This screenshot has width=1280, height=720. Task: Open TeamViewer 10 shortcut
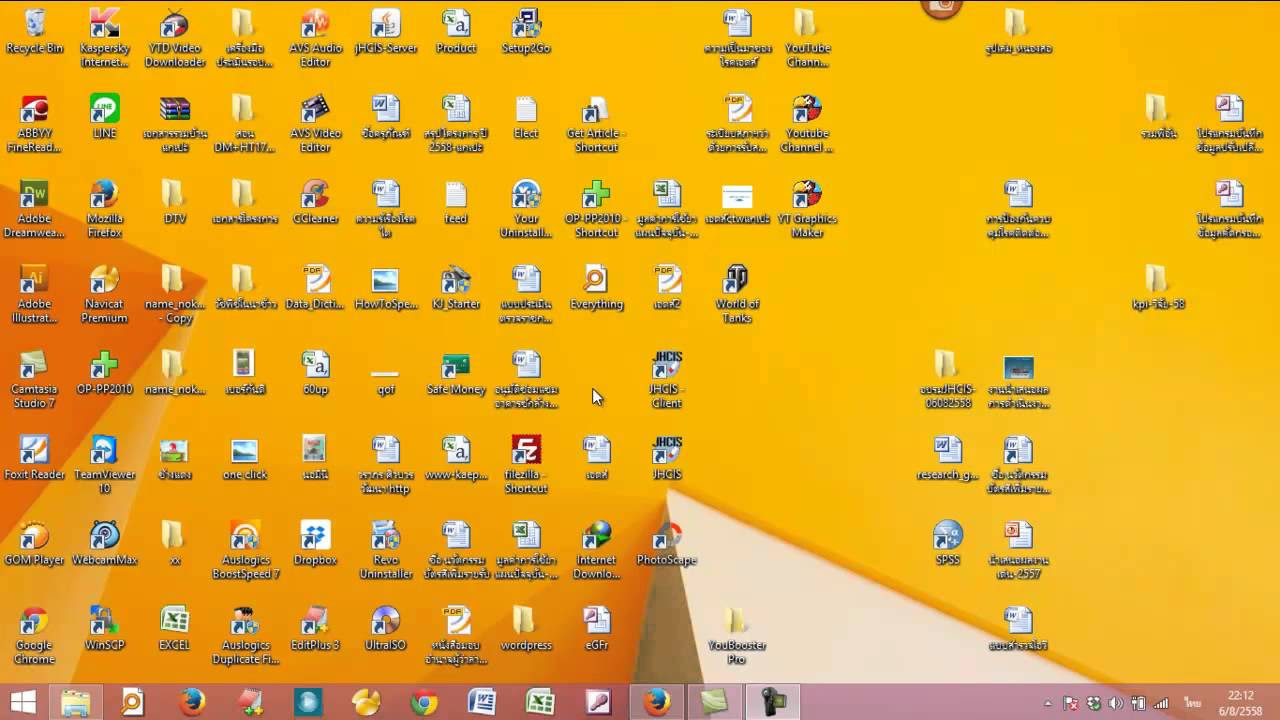tap(104, 465)
